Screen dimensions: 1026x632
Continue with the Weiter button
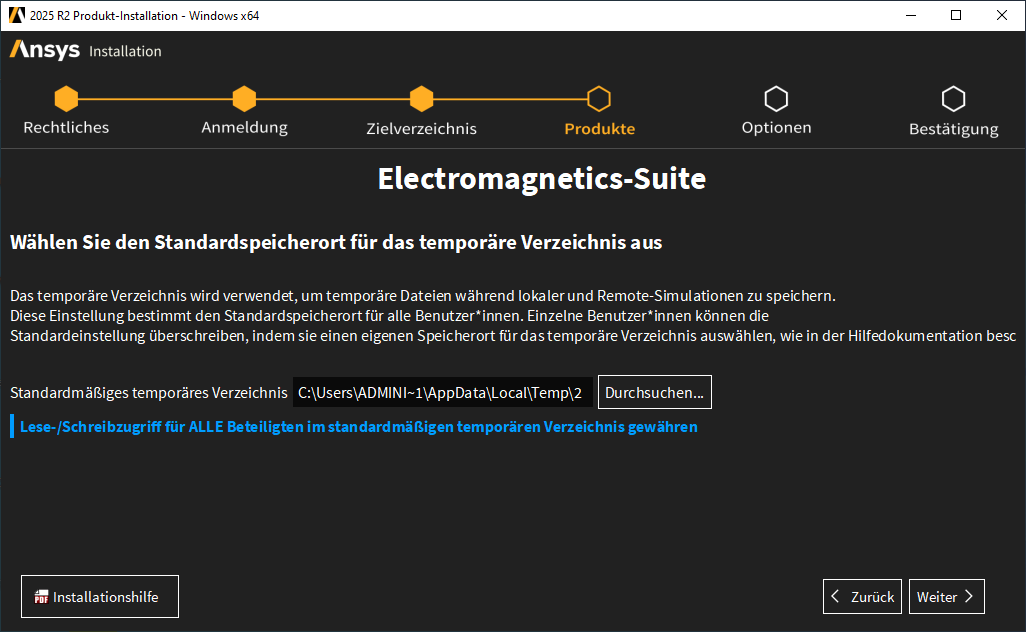point(946,597)
